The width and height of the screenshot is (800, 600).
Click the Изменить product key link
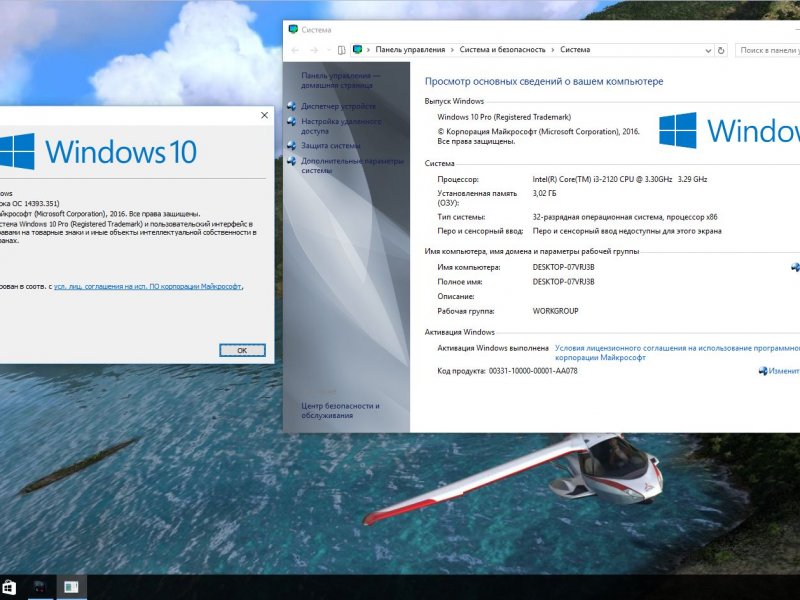784,371
